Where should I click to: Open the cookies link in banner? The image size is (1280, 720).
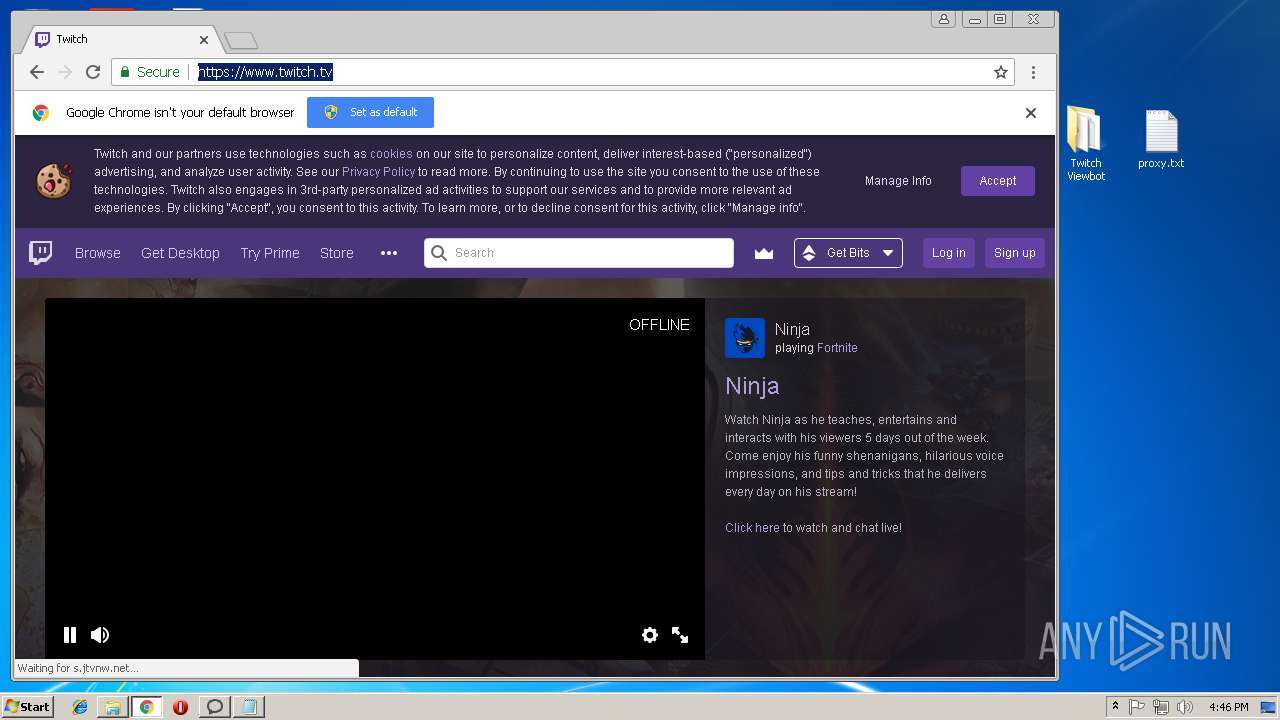coord(391,154)
